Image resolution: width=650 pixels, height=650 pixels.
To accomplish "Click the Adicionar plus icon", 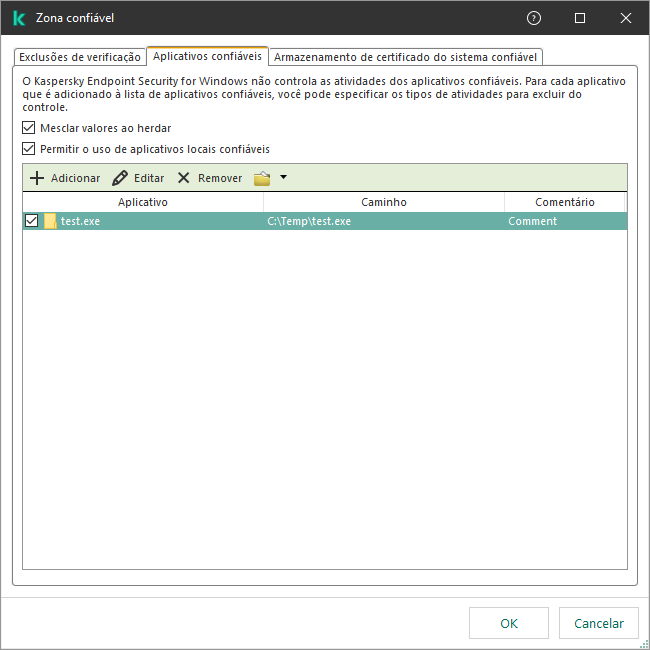I will coord(37,178).
